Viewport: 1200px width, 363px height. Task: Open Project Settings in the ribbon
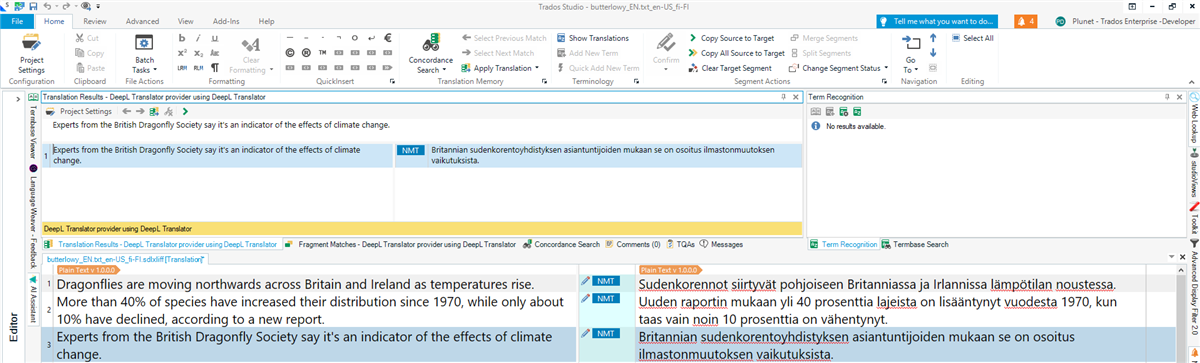point(31,52)
